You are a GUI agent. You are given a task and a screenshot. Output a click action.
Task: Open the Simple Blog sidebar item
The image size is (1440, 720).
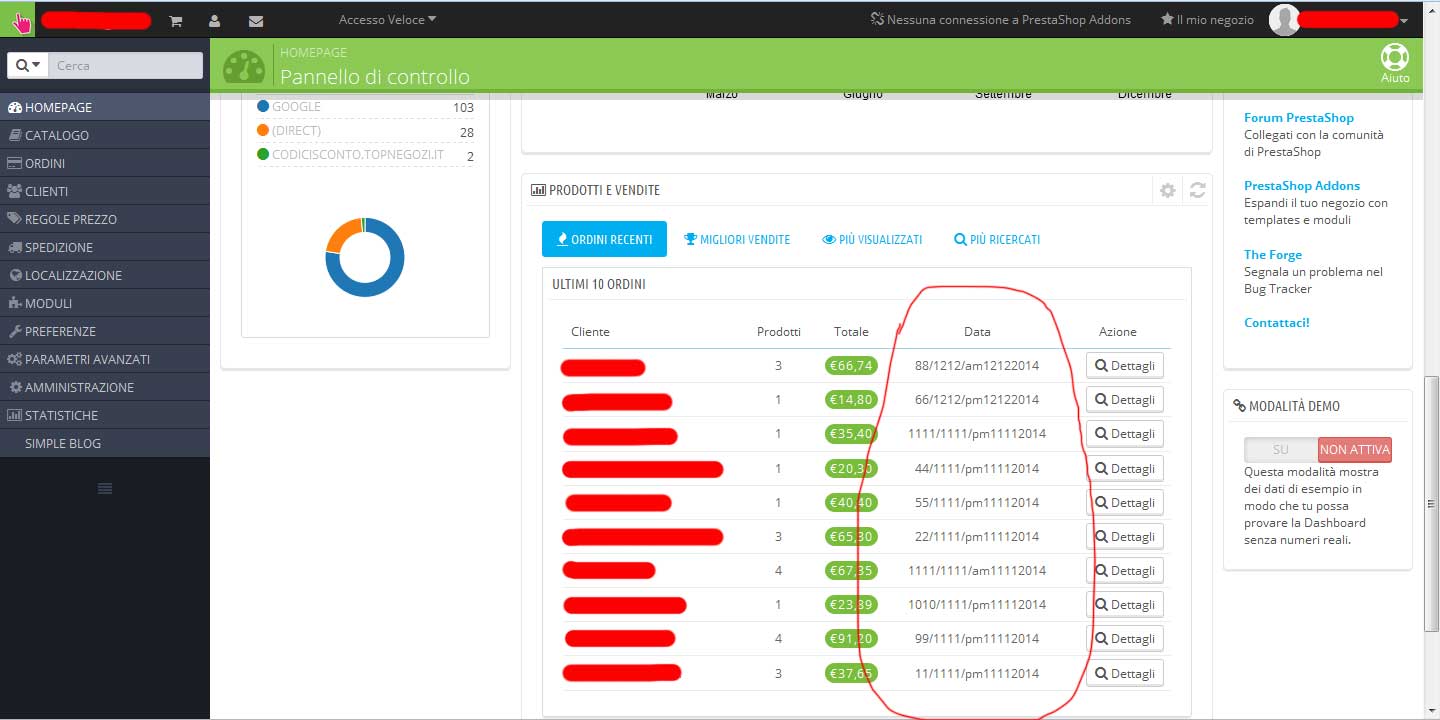(105, 443)
